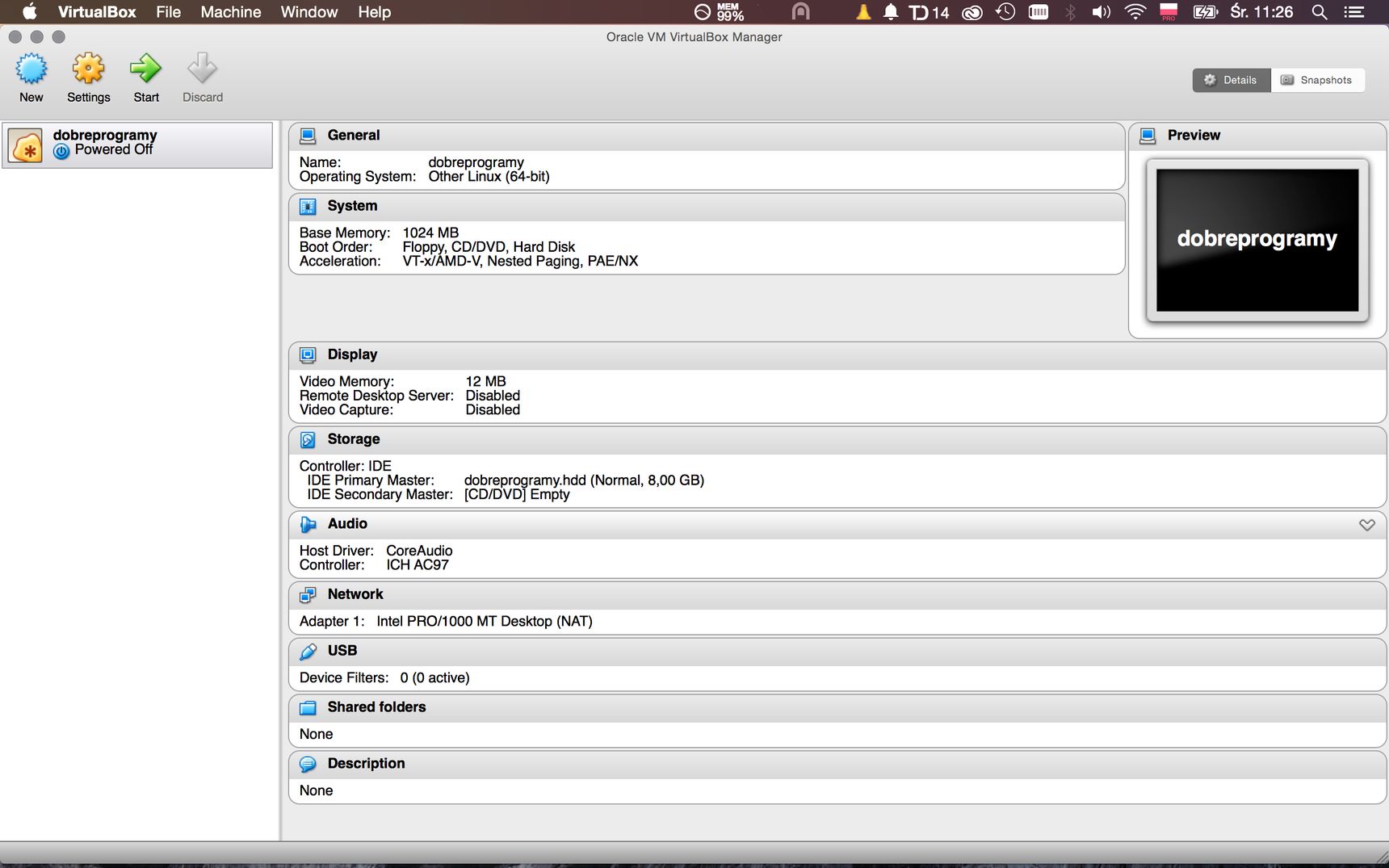Click '1024 MB' base memory value

click(x=430, y=233)
